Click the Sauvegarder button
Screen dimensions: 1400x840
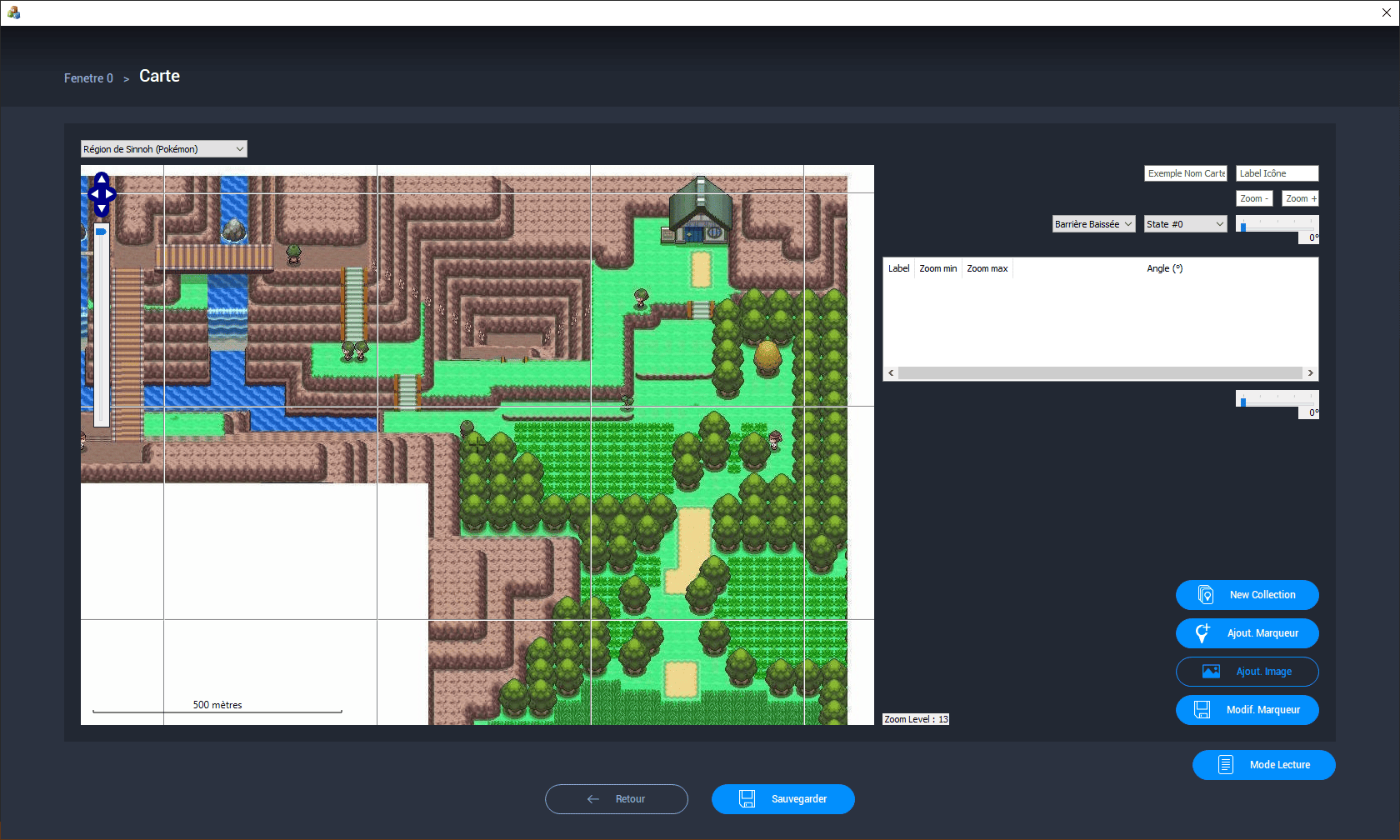tap(782, 799)
